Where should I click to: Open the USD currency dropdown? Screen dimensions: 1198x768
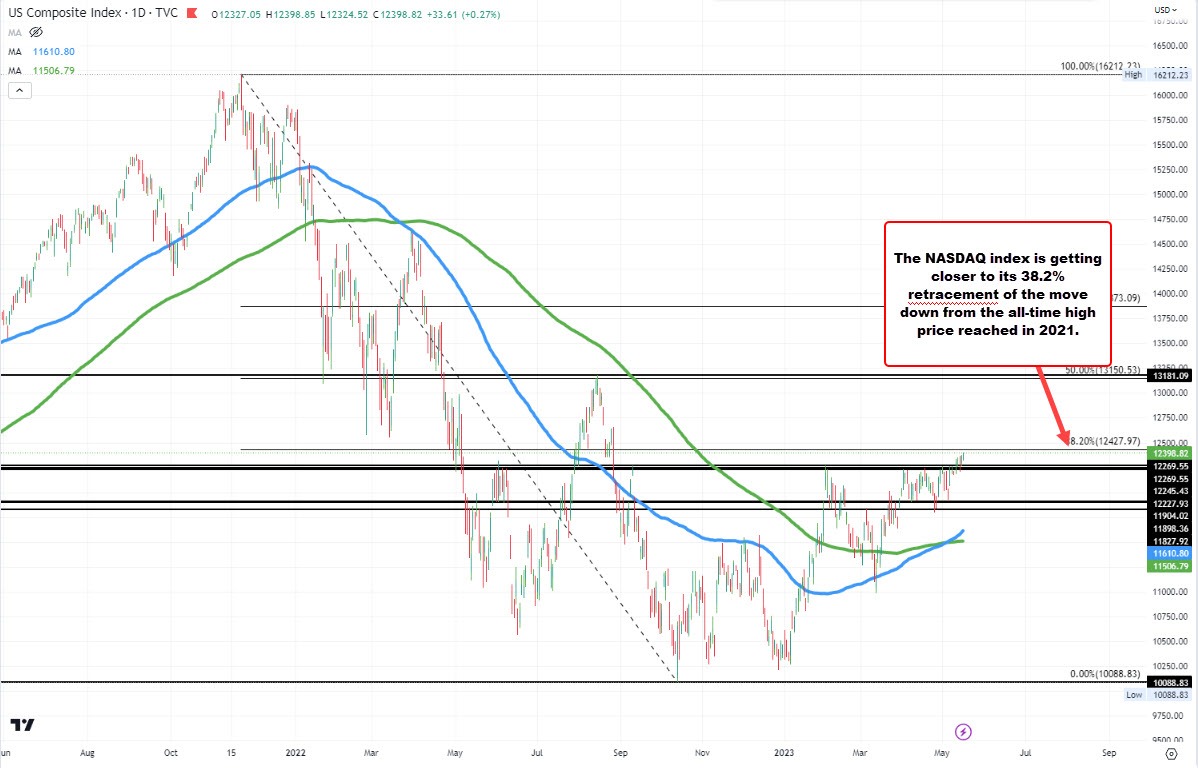[1165, 10]
